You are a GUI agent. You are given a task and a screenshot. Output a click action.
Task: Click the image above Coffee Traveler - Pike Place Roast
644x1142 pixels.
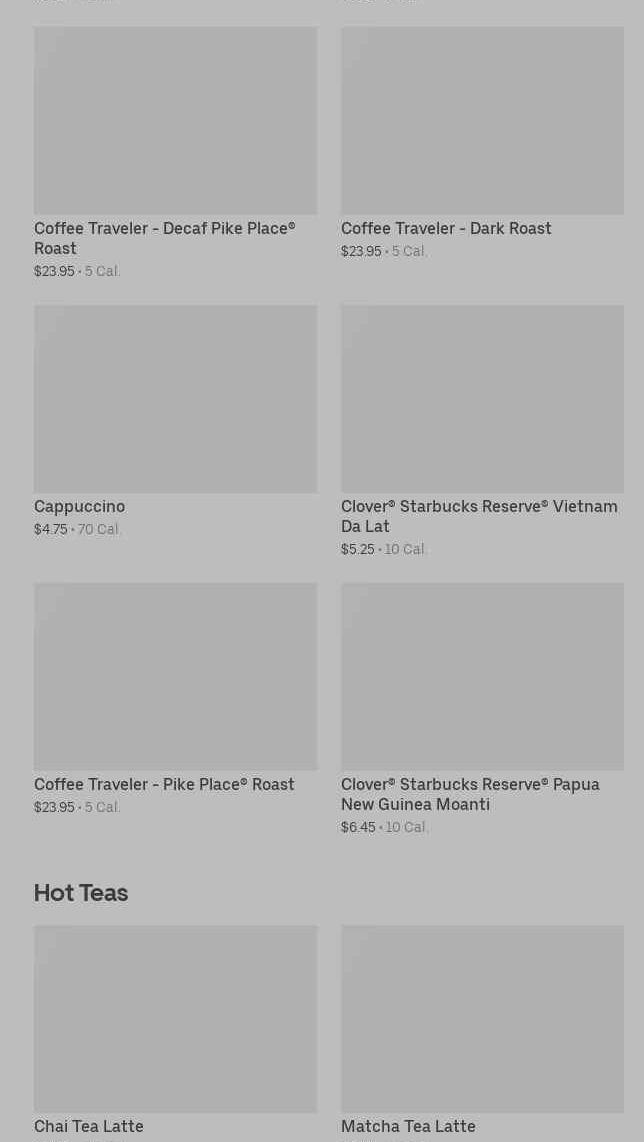pyautogui.click(x=175, y=676)
